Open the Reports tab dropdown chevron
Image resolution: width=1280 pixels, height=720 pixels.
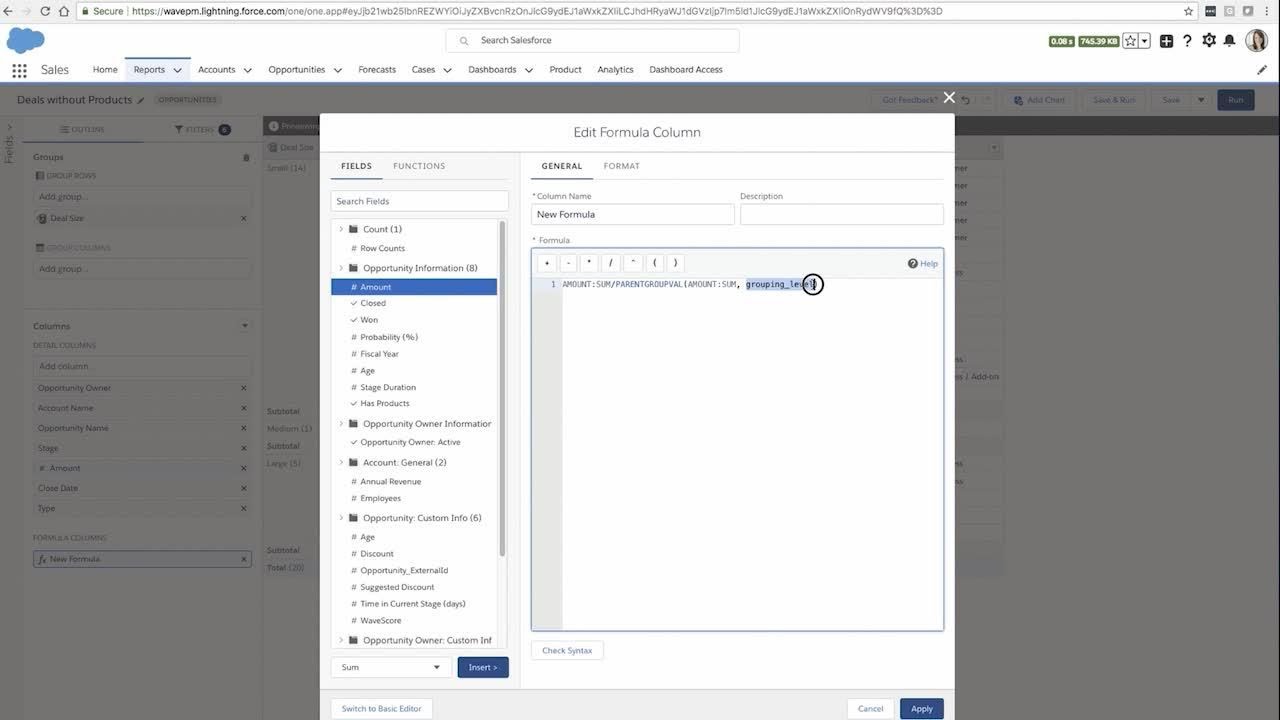[x=177, y=70]
